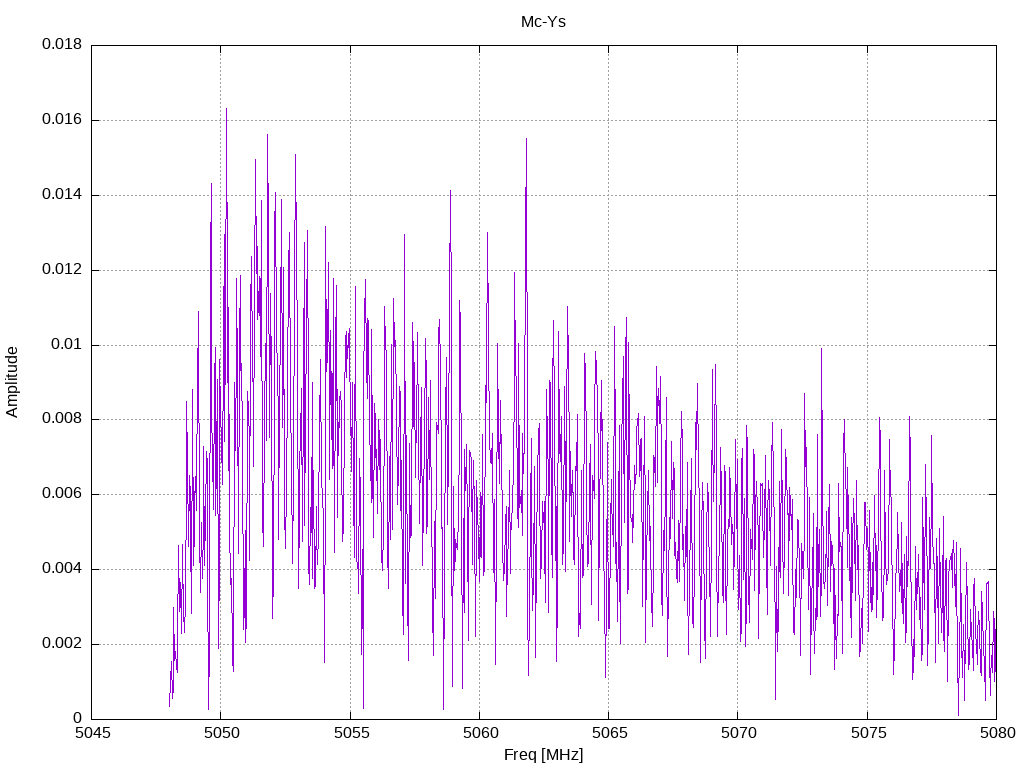Viewport: 1024px width, 768px height.
Task: Click the 0.016 y-axis tick label
Action: coord(62,120)
